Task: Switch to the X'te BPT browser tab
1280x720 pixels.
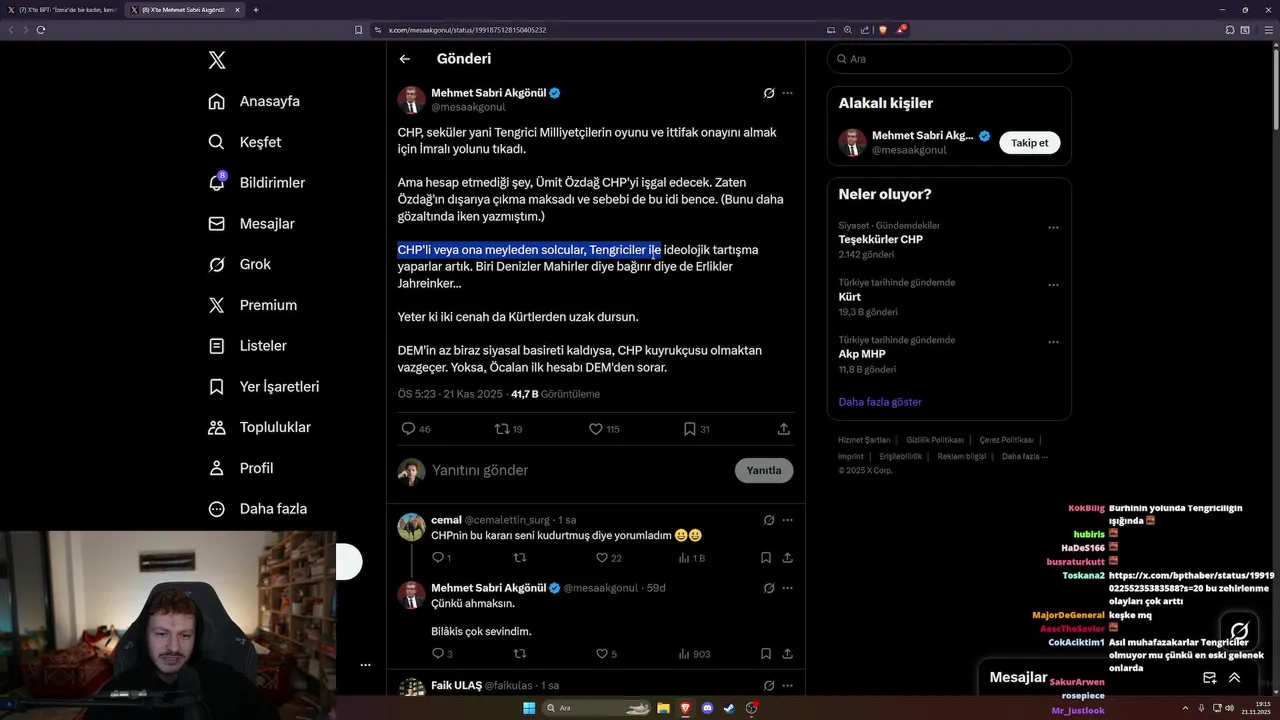Action: (x=61, y=10)
